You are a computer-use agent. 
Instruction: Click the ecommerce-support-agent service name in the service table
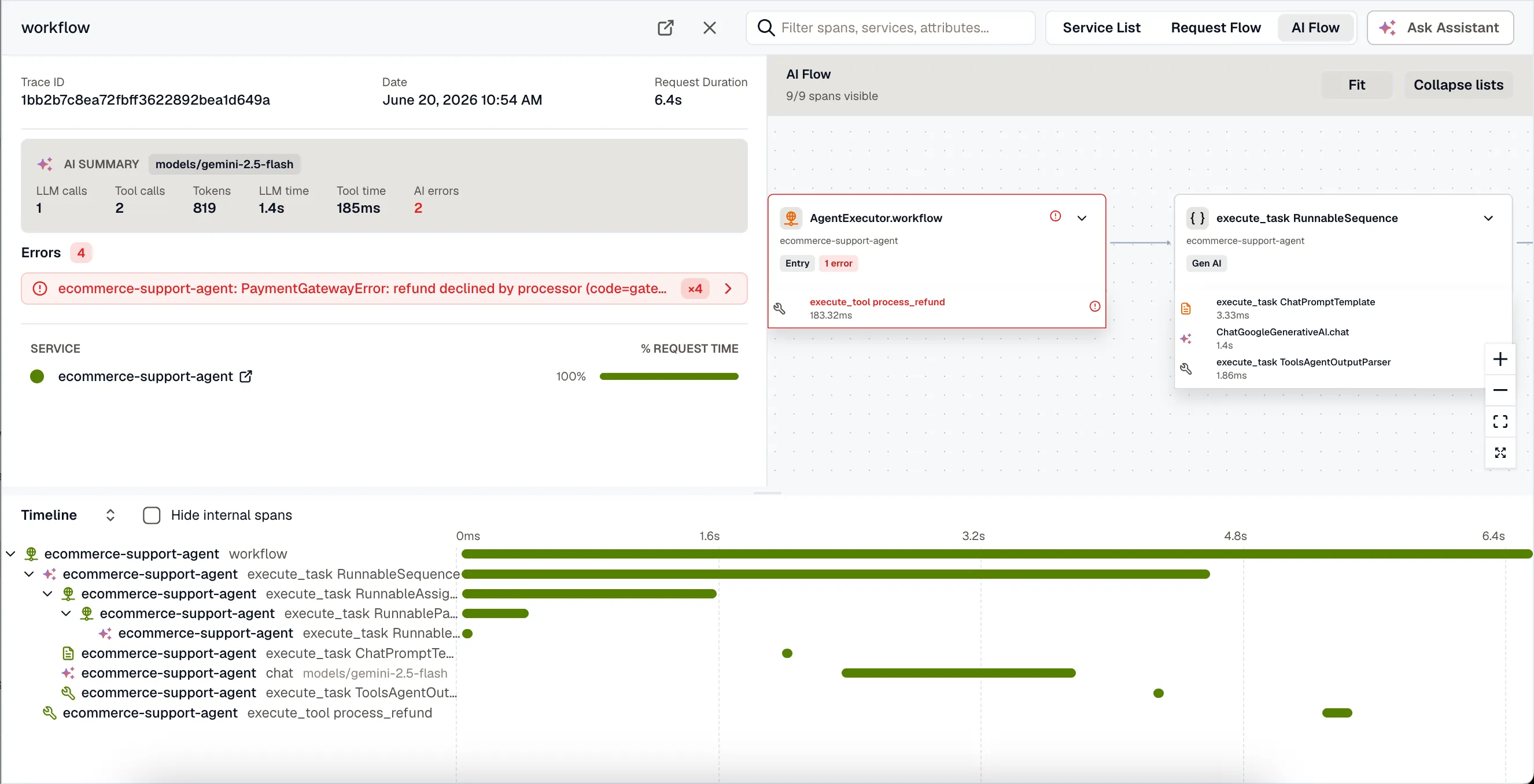(x=145, y=376)
